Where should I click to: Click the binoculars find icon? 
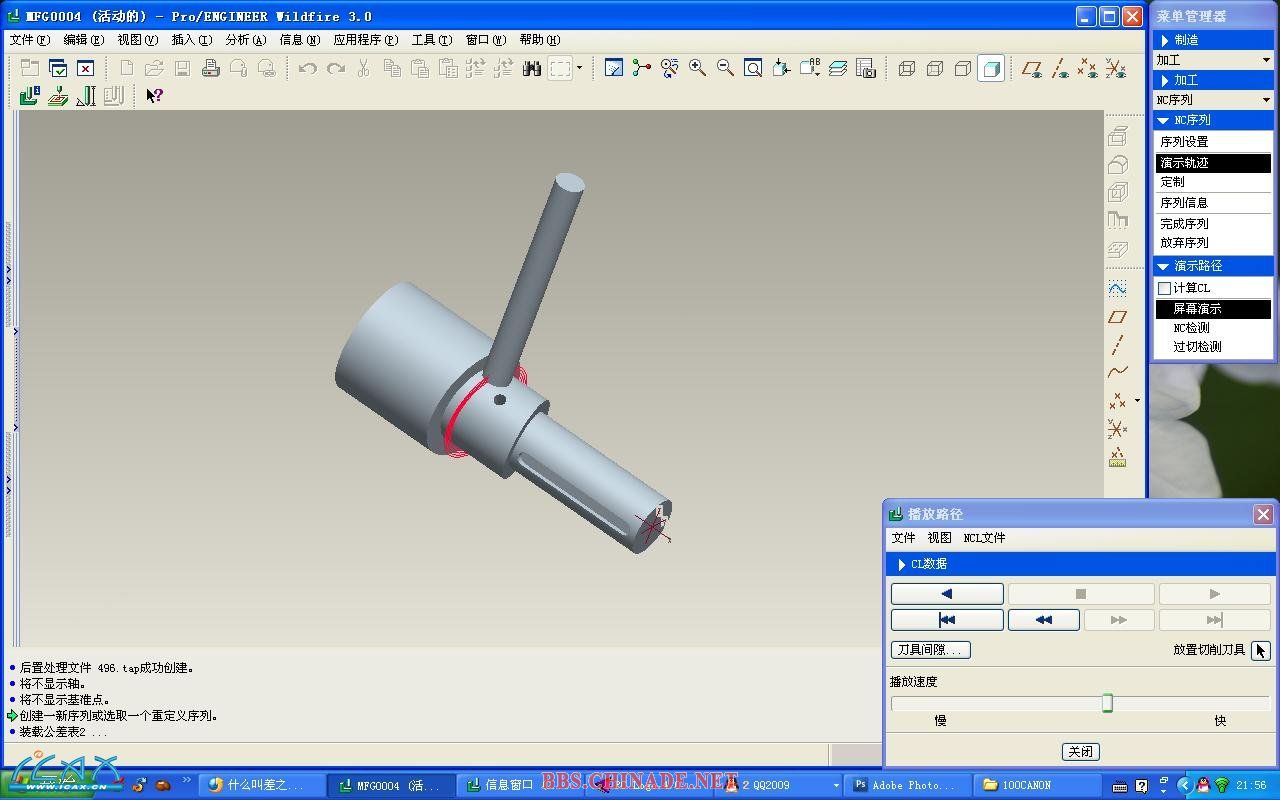[x=531, y=68]
